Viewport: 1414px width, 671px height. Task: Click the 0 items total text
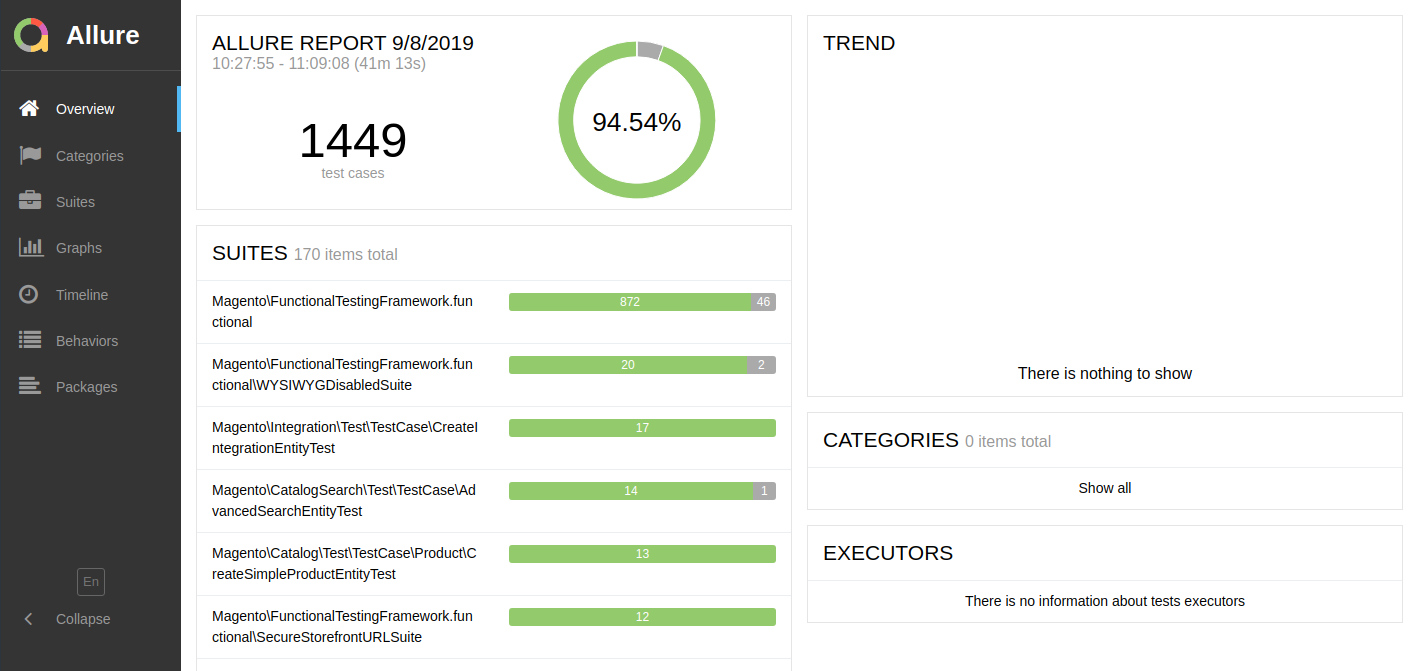(x=1007, y=442)
